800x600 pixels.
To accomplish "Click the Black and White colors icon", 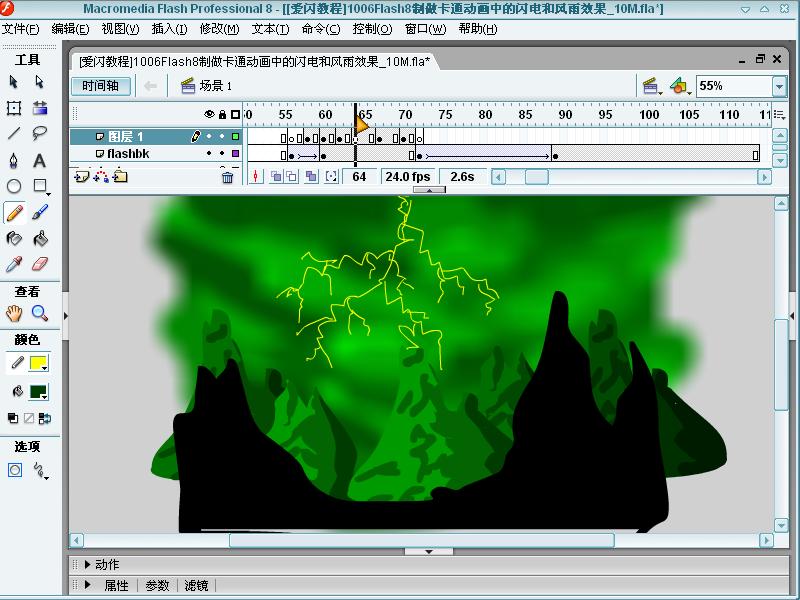I will [13, 418].
